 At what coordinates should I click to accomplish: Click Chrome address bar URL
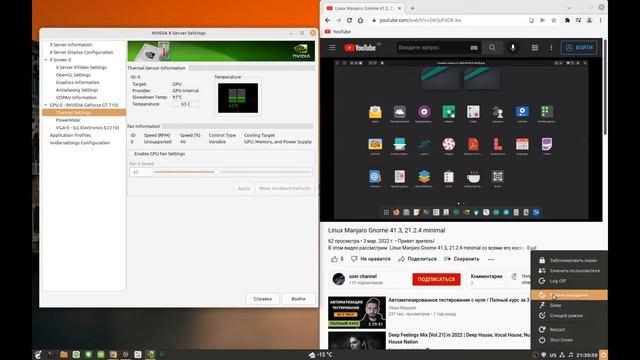pyautogui.click(x=420, y=20)
